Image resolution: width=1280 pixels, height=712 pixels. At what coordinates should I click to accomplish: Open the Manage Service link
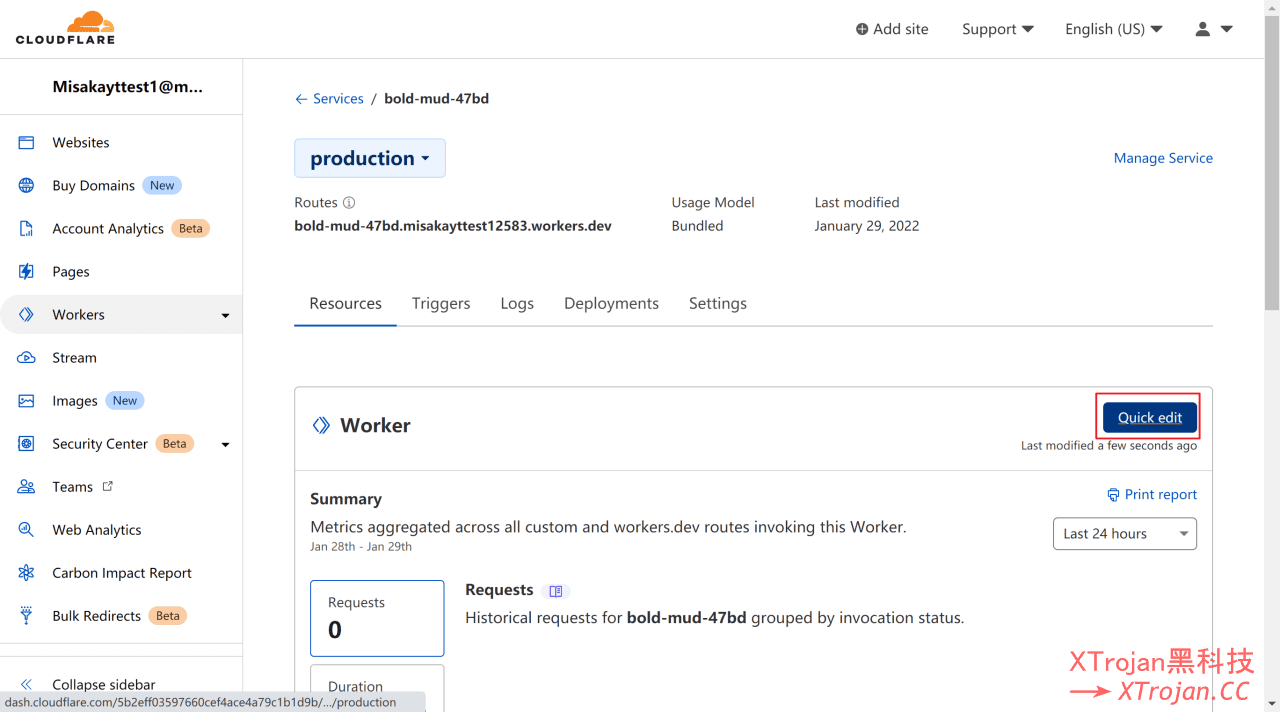[x=1163, y=158]
